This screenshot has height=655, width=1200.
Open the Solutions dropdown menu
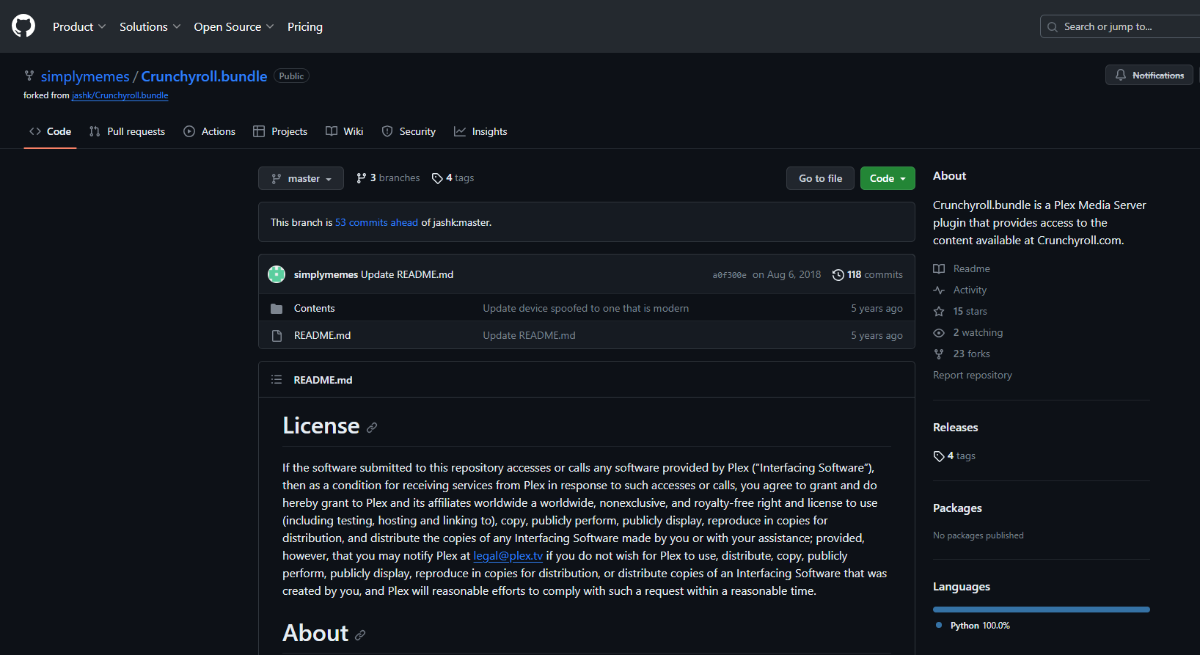pos(150,27)
